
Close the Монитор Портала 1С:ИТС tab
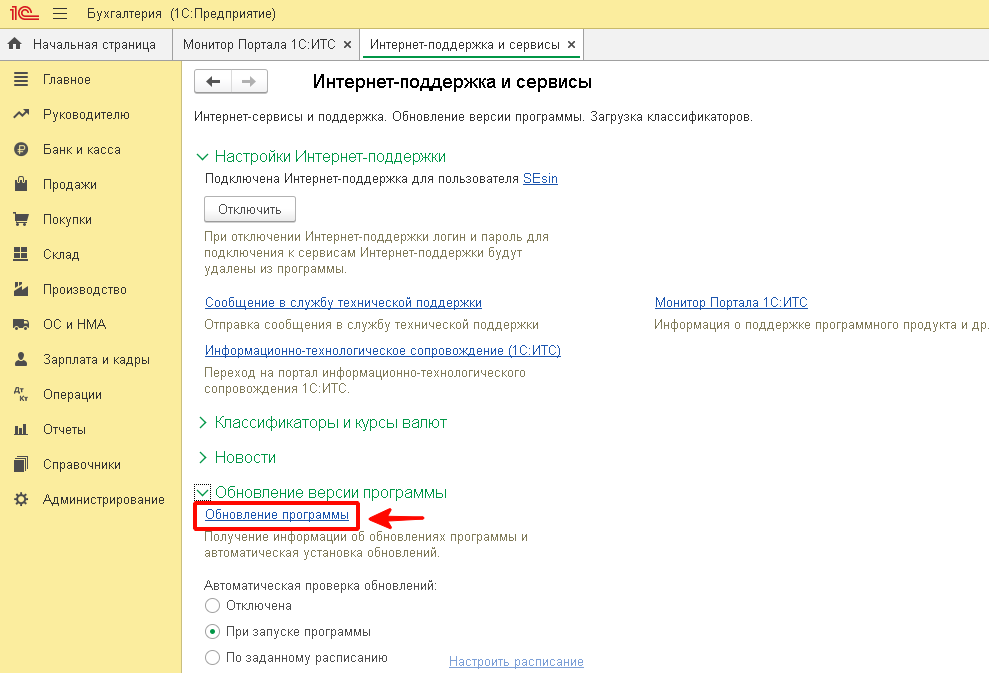[347, 45]
